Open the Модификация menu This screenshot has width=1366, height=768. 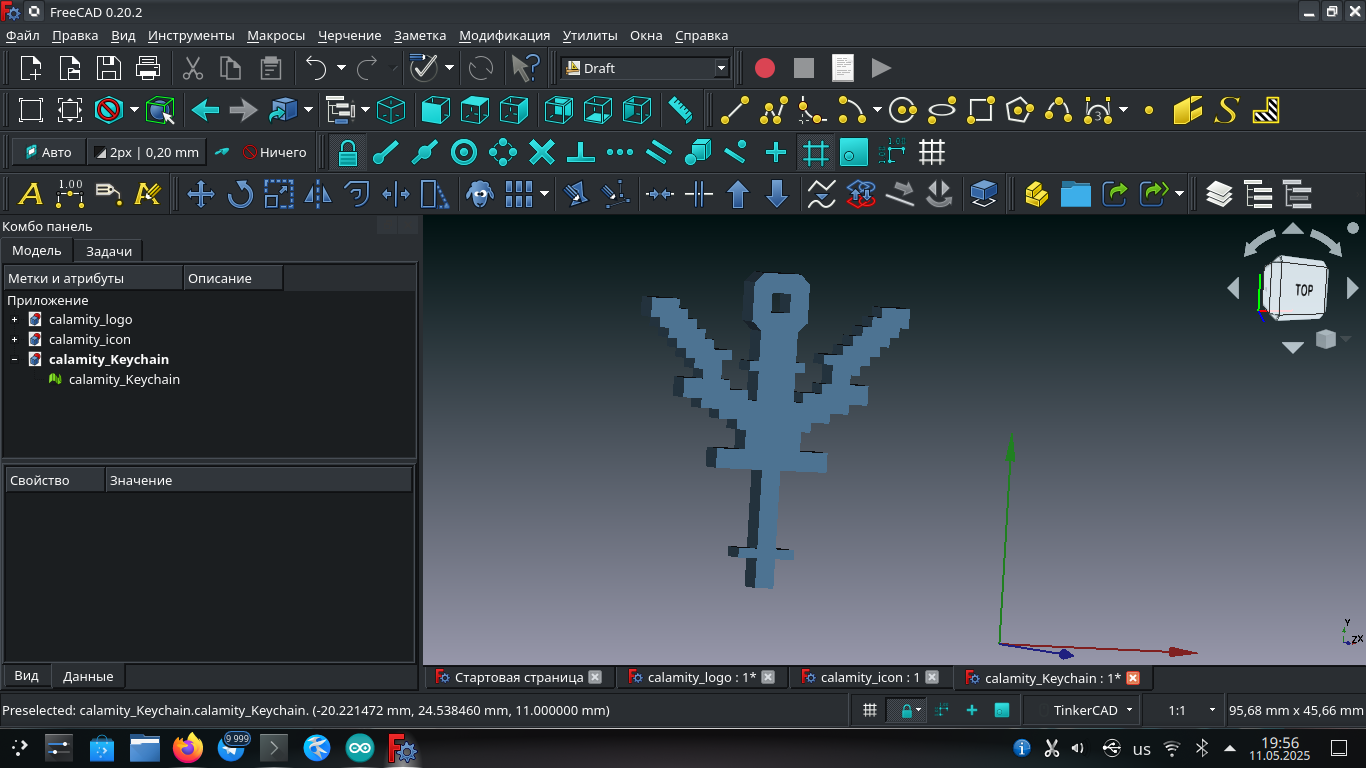tap(504, 35)
